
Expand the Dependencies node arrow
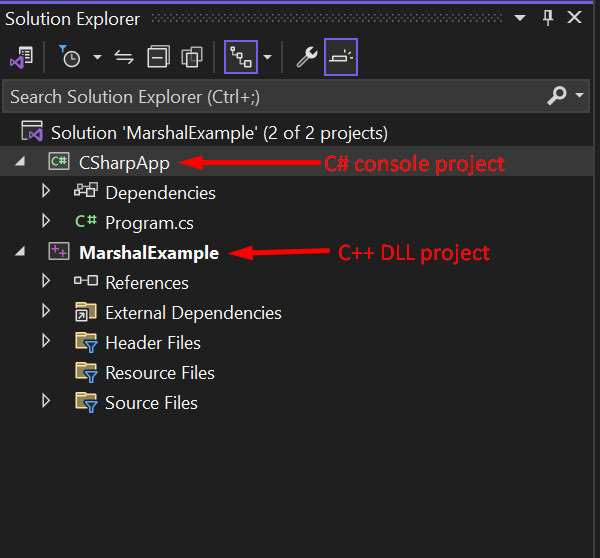click(46, 191)
